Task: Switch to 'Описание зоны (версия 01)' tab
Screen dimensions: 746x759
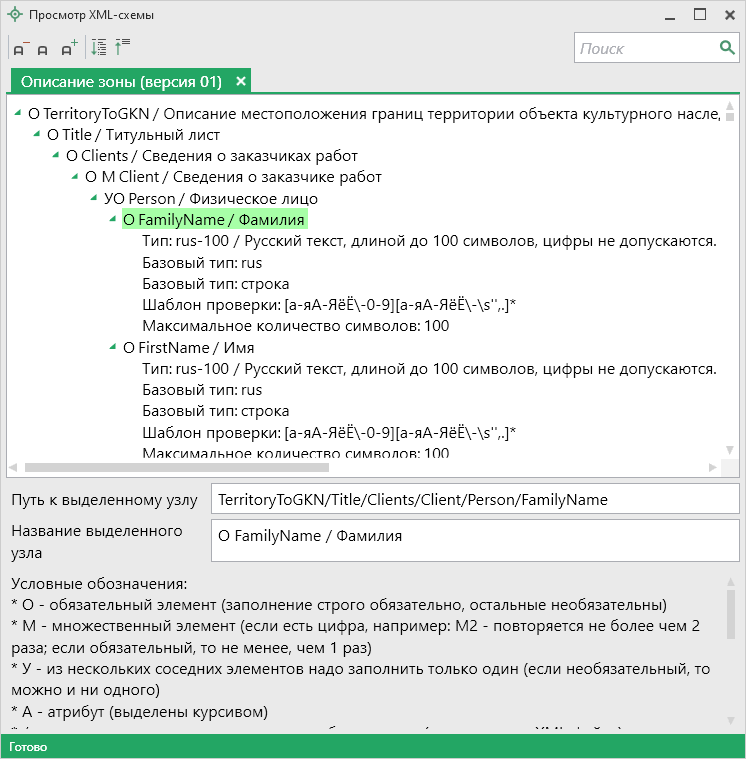Action: click(x=120, y=81)
